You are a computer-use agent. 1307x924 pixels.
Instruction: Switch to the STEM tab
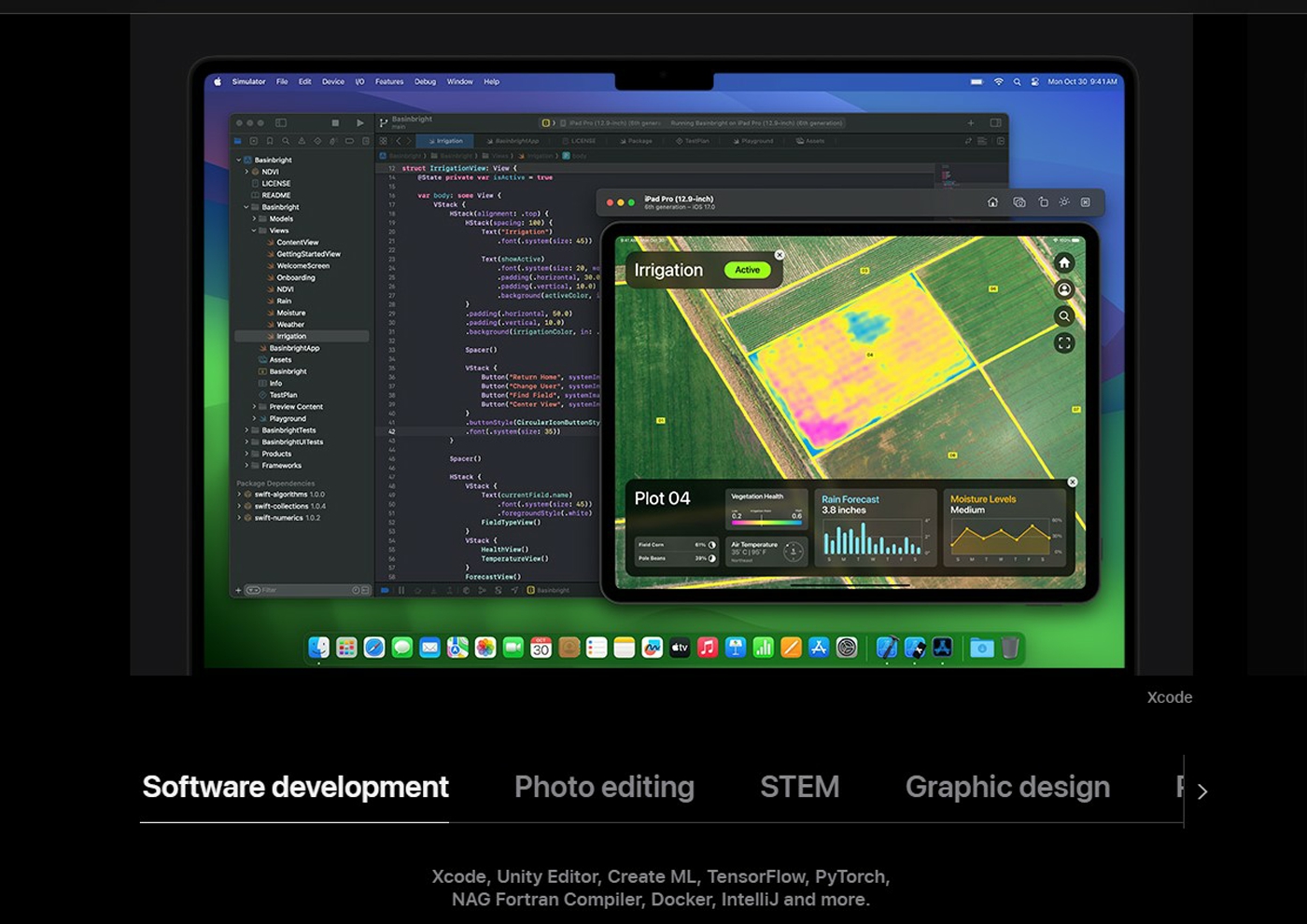[799, 788]
